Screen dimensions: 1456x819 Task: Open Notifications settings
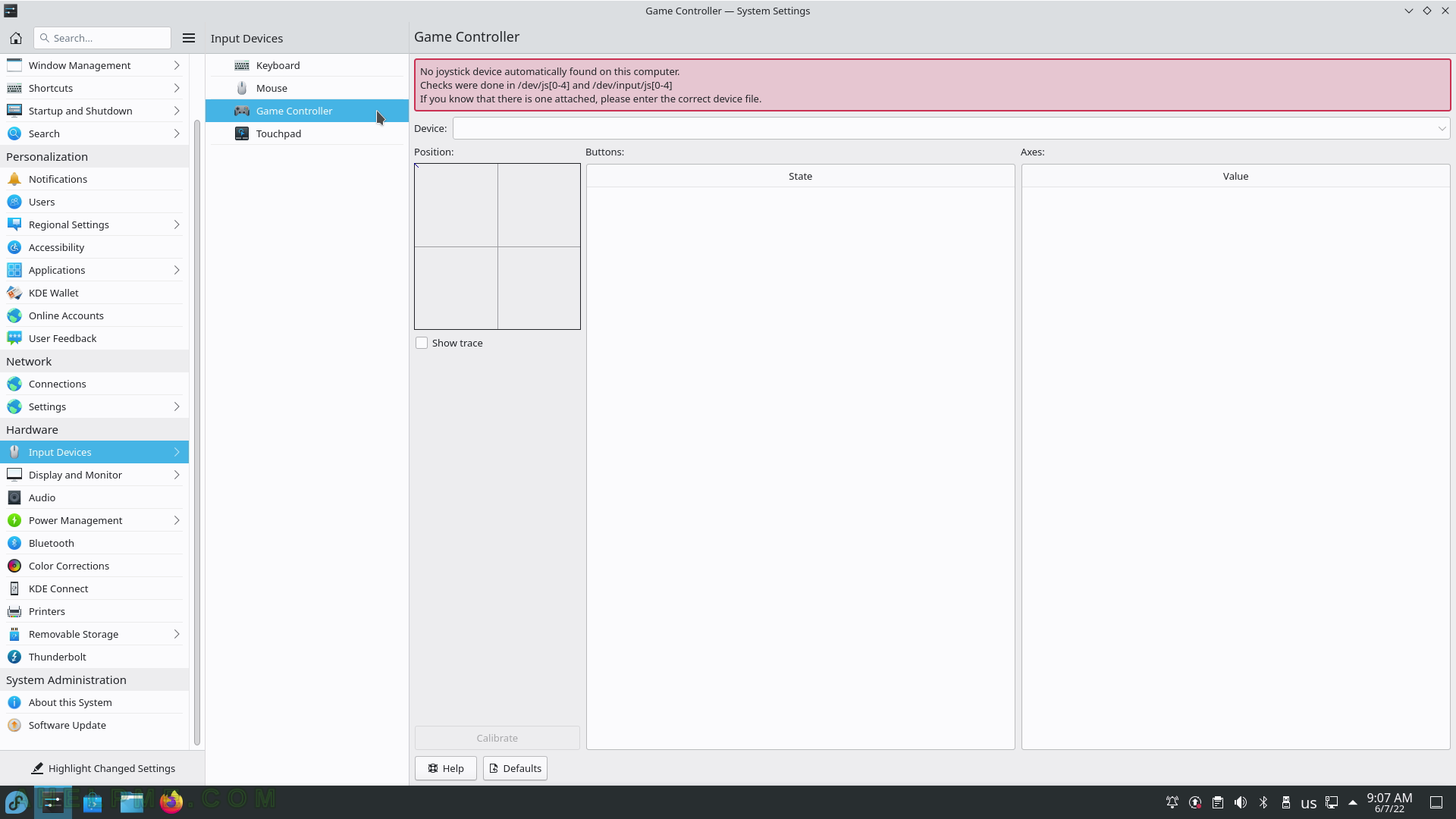pos(94,179)
